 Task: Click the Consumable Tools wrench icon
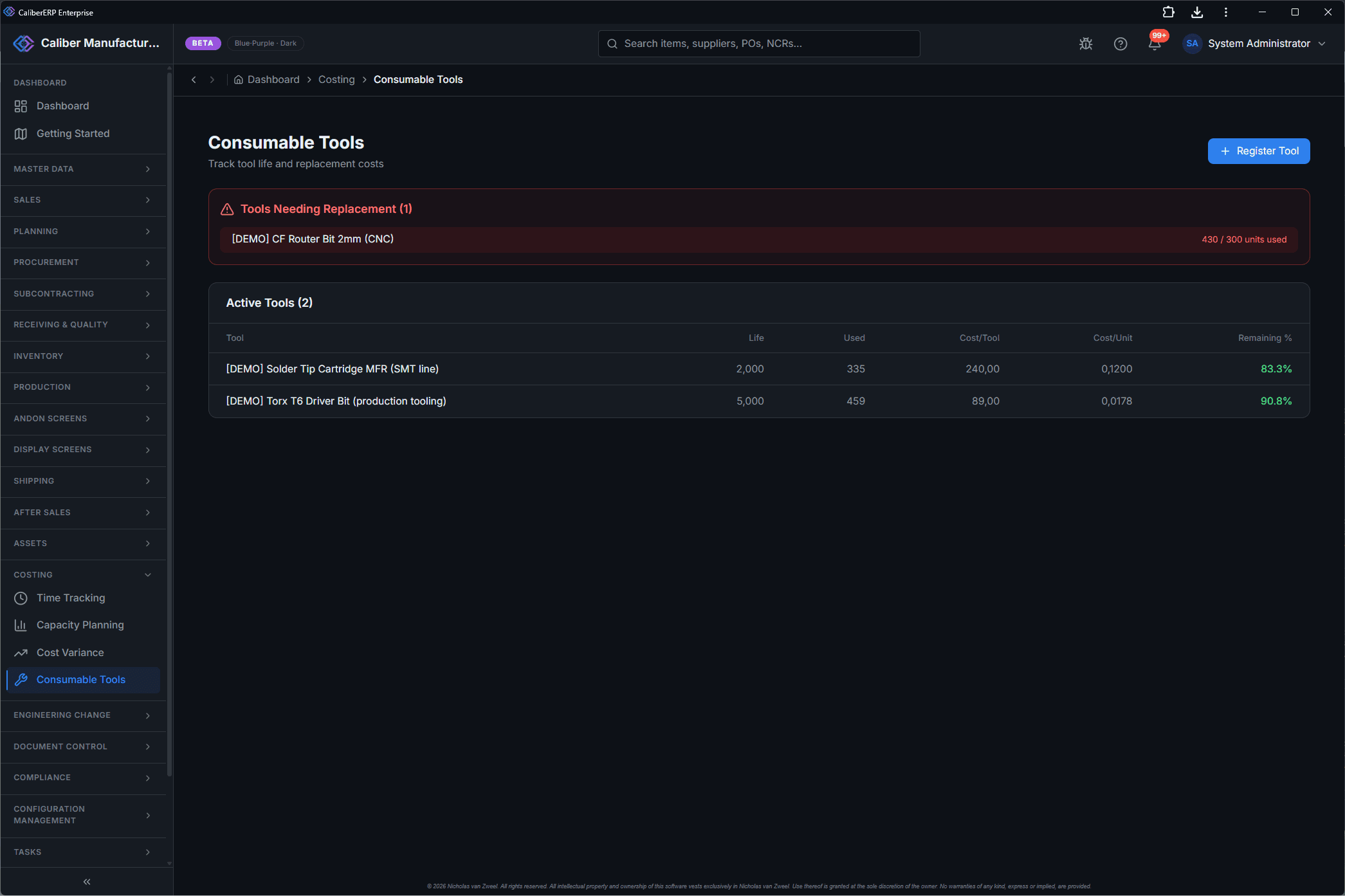[21, 680]
